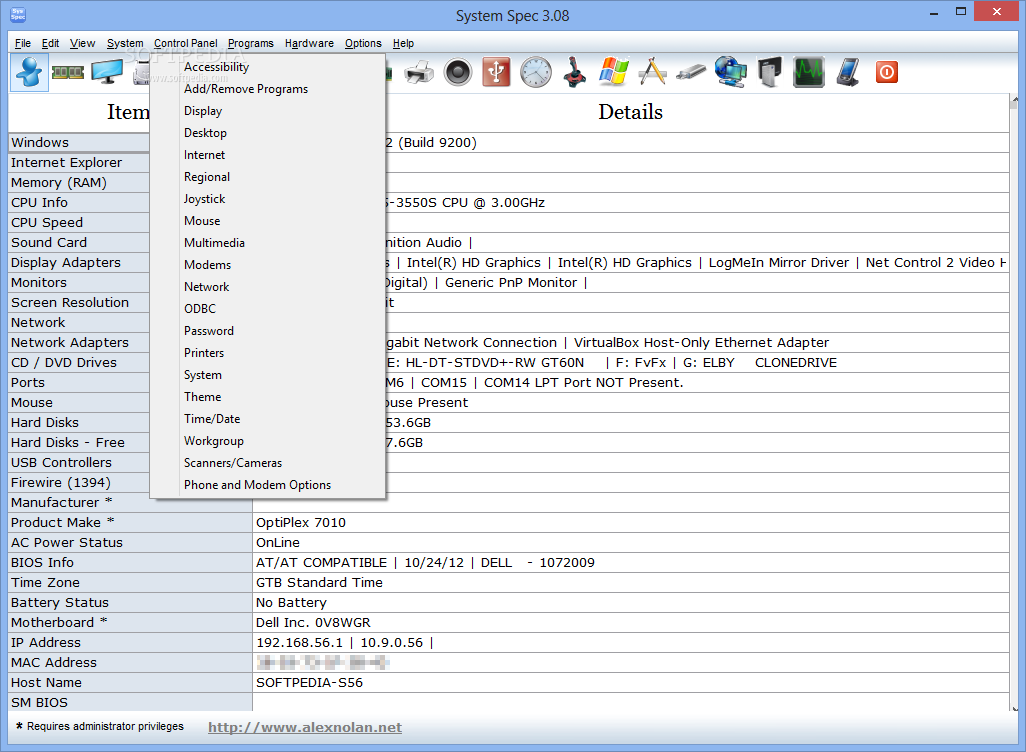Open the Hardware menu

(x=309, y=43)
